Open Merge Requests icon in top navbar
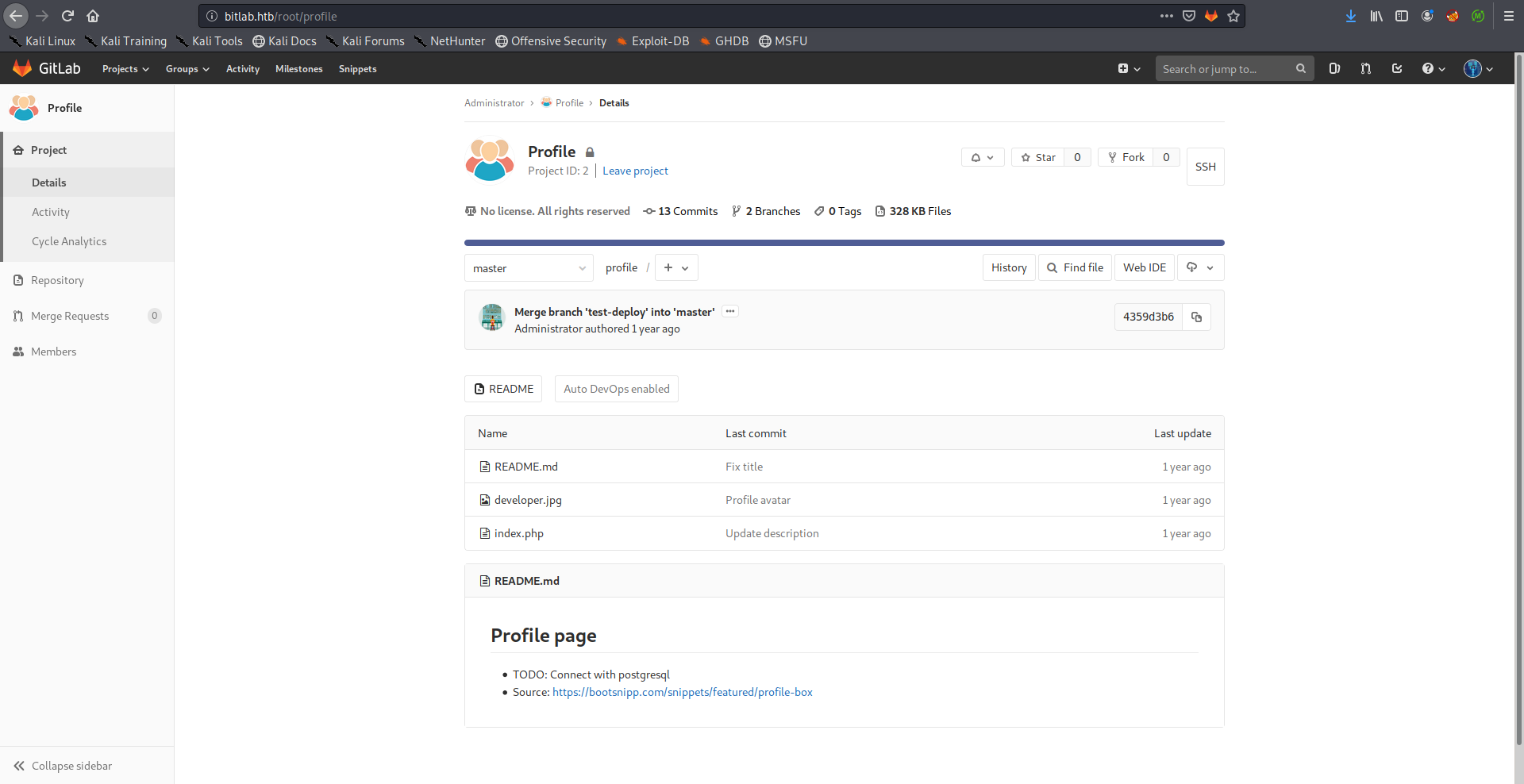Image resolution: width=1524 pixels, height=784 pixels. coord(1365,69)
